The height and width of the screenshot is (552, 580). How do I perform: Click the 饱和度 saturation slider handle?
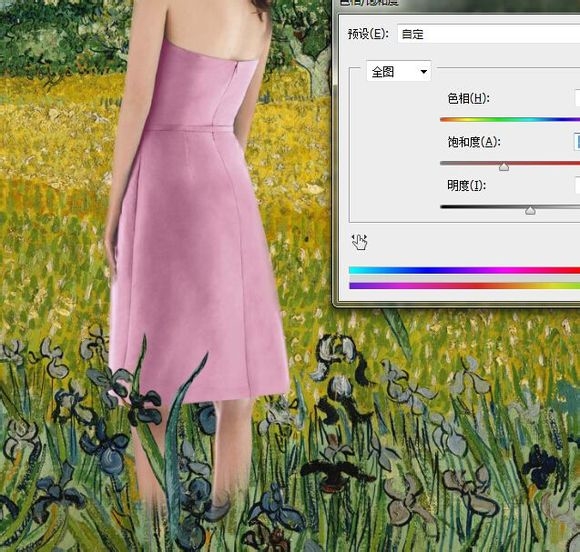pyautogui.click(x=504, y=167)
